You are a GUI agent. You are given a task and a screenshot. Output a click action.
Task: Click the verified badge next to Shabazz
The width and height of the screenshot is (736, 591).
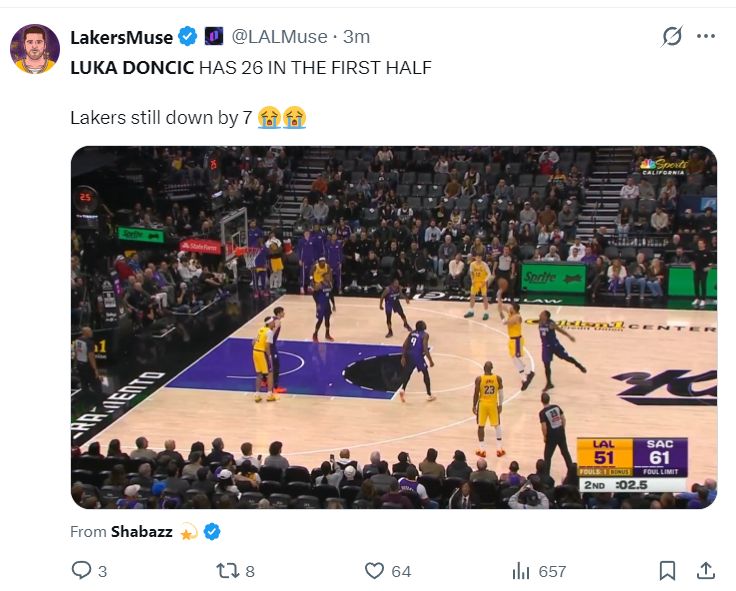212,532
